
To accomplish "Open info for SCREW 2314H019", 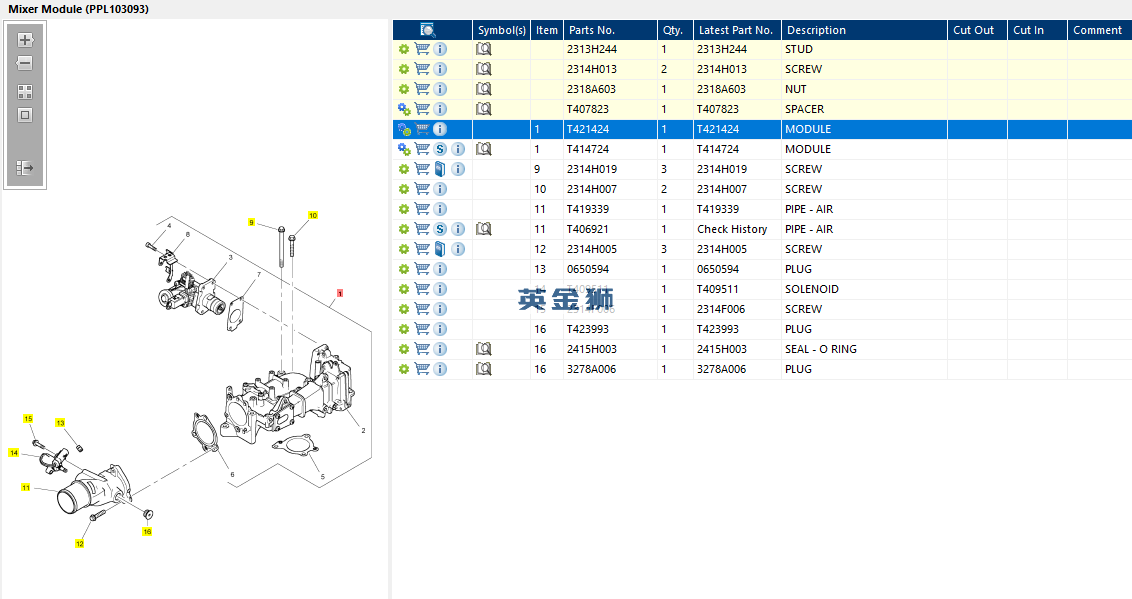I will [x=458, y=169].
